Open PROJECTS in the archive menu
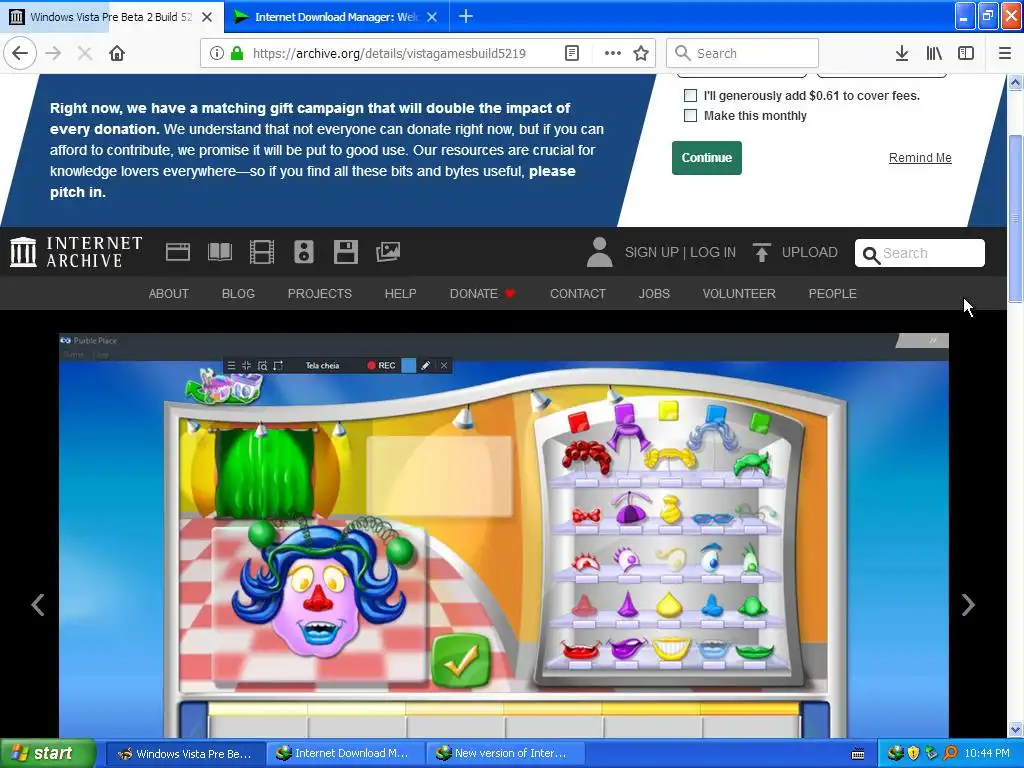 point(319,294)
